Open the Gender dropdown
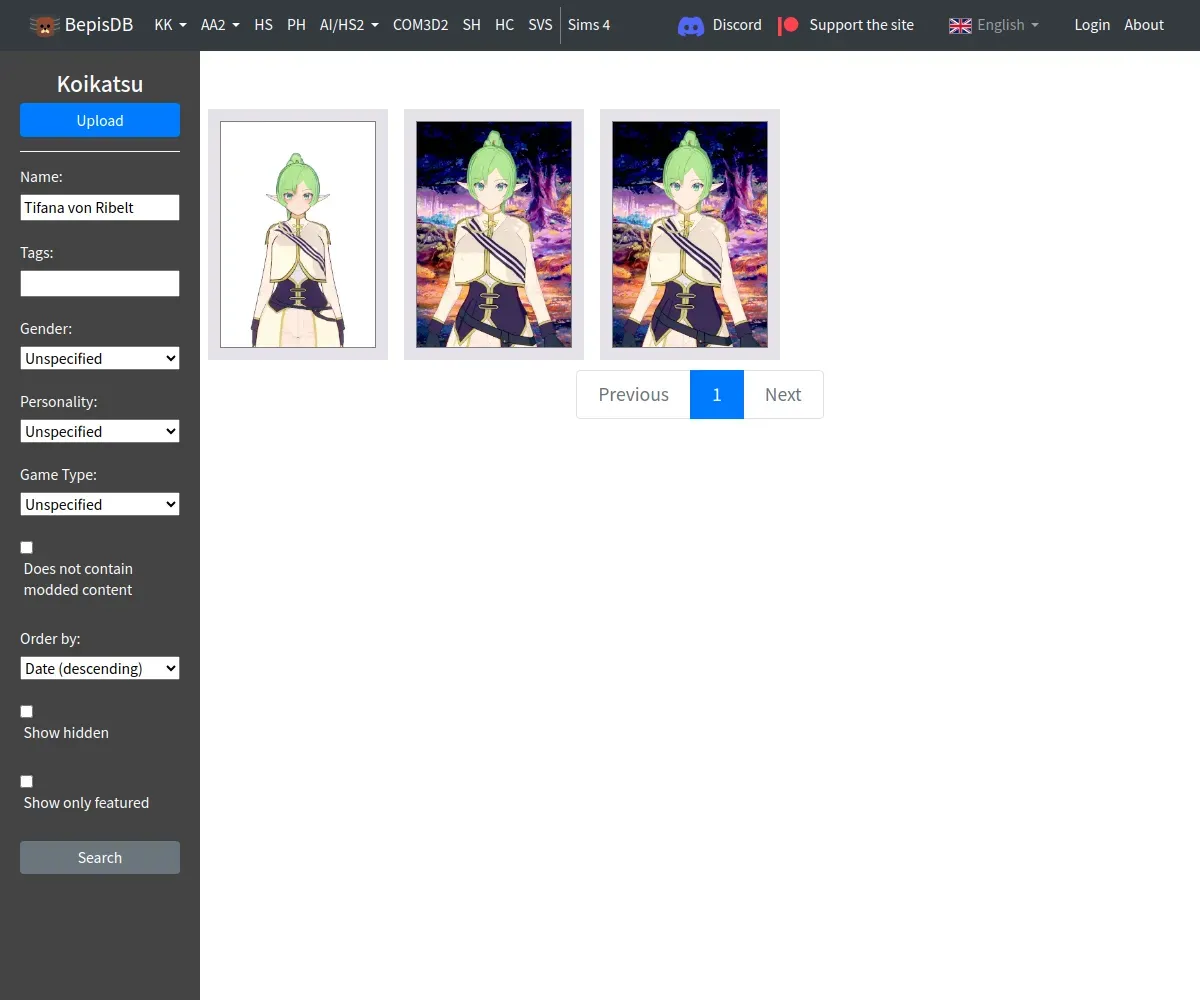The image size is (1200, 1000). (x=100, y=358)
